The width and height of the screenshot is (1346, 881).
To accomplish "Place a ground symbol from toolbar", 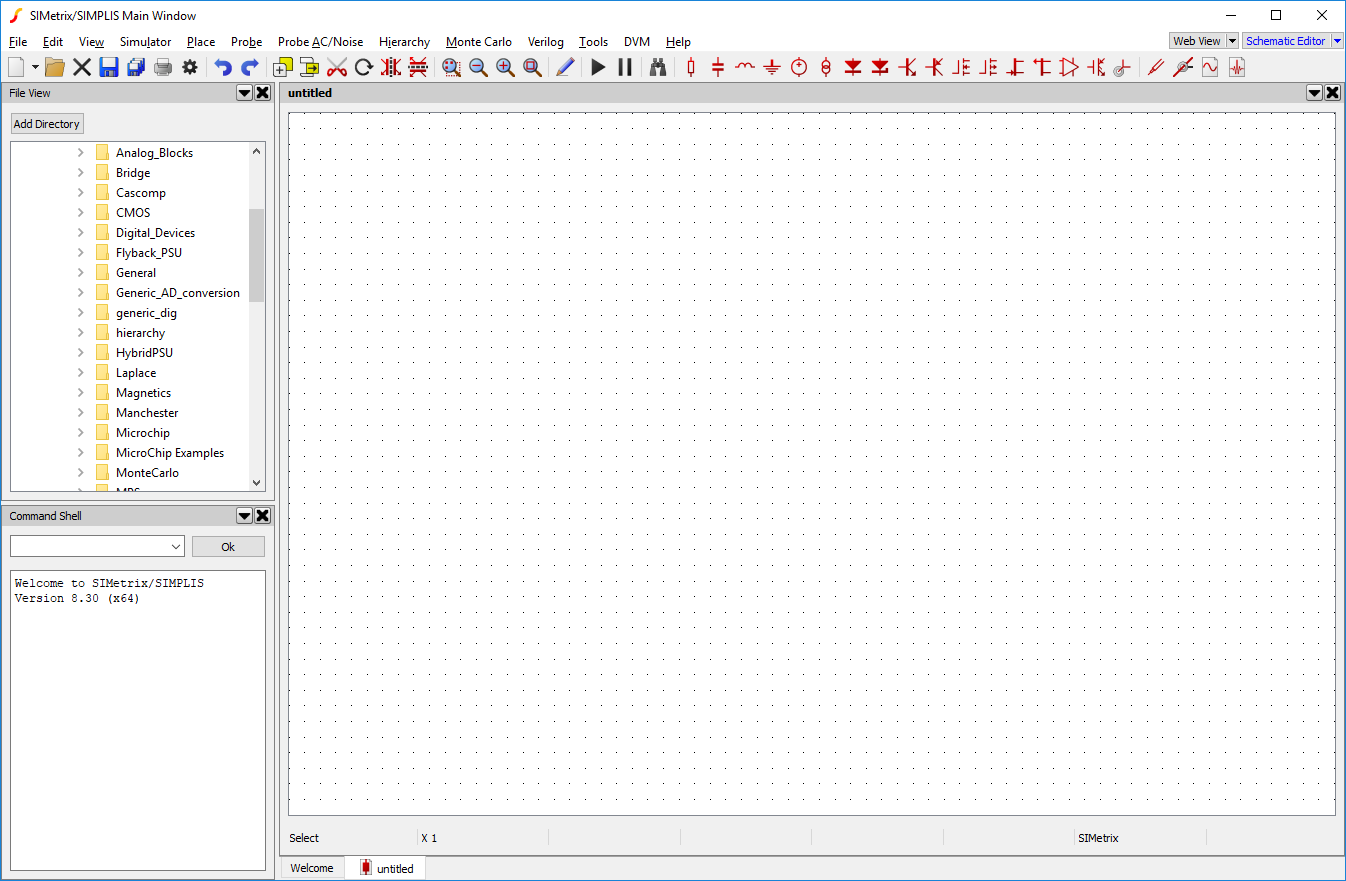I will pos(772,67).
